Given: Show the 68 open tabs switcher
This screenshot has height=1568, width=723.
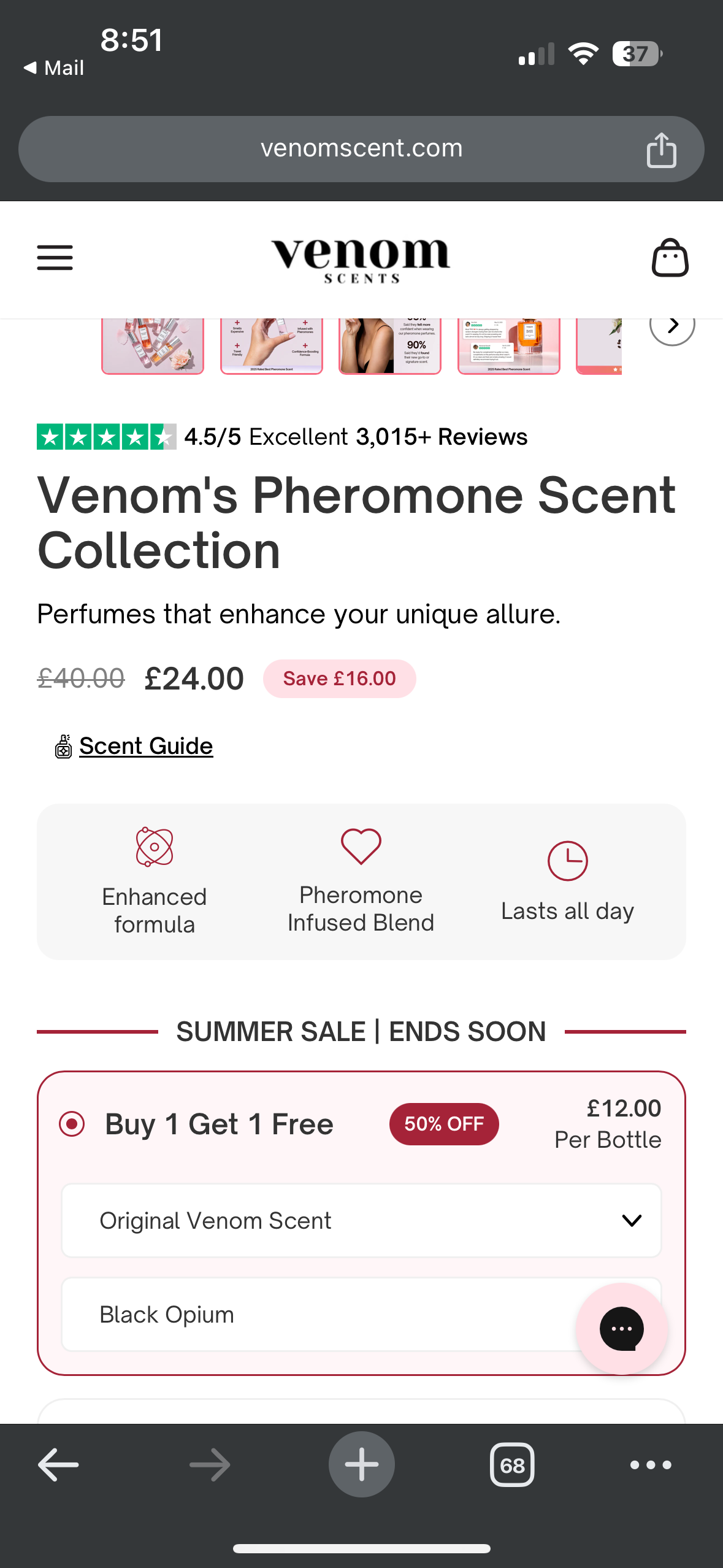Looking at the screenshot, I should [512, 1465].
